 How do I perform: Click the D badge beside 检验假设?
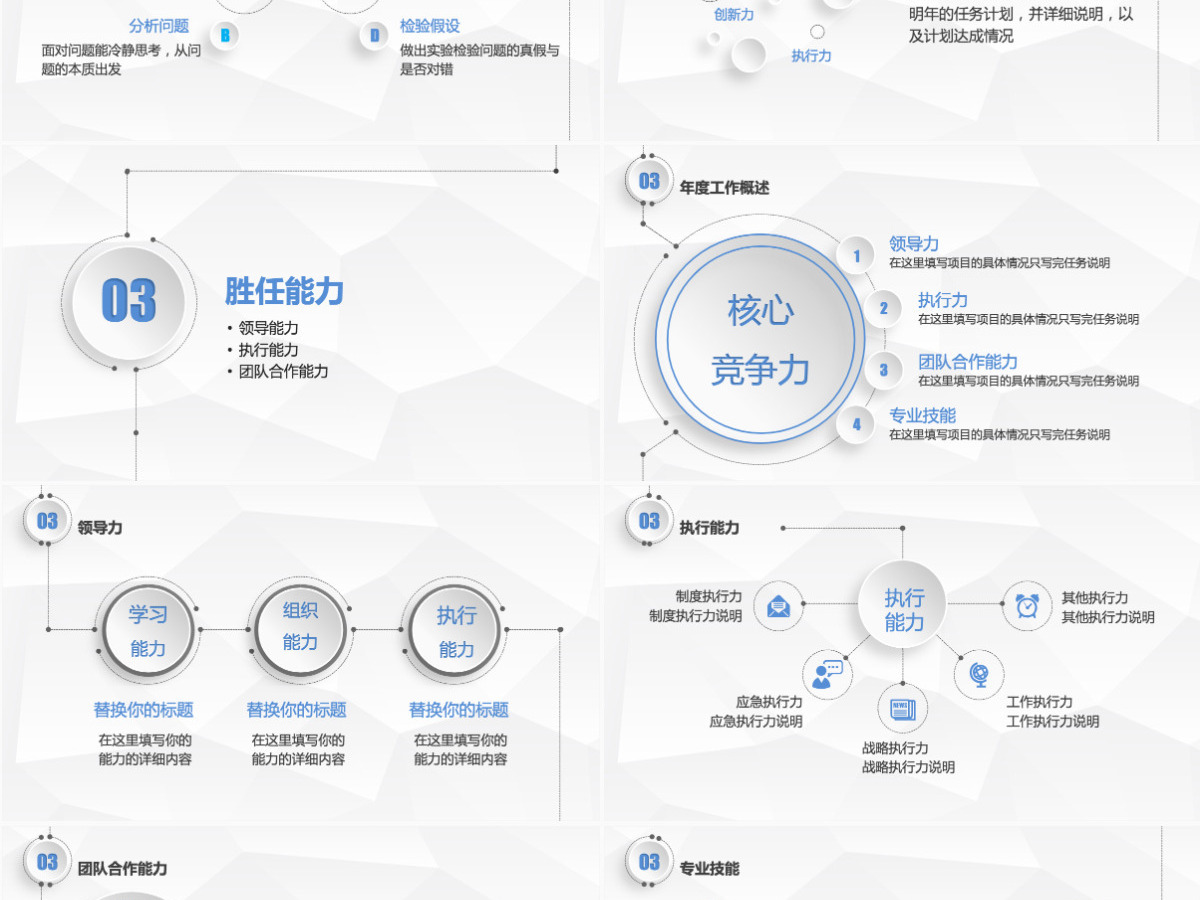coord(375,36)
